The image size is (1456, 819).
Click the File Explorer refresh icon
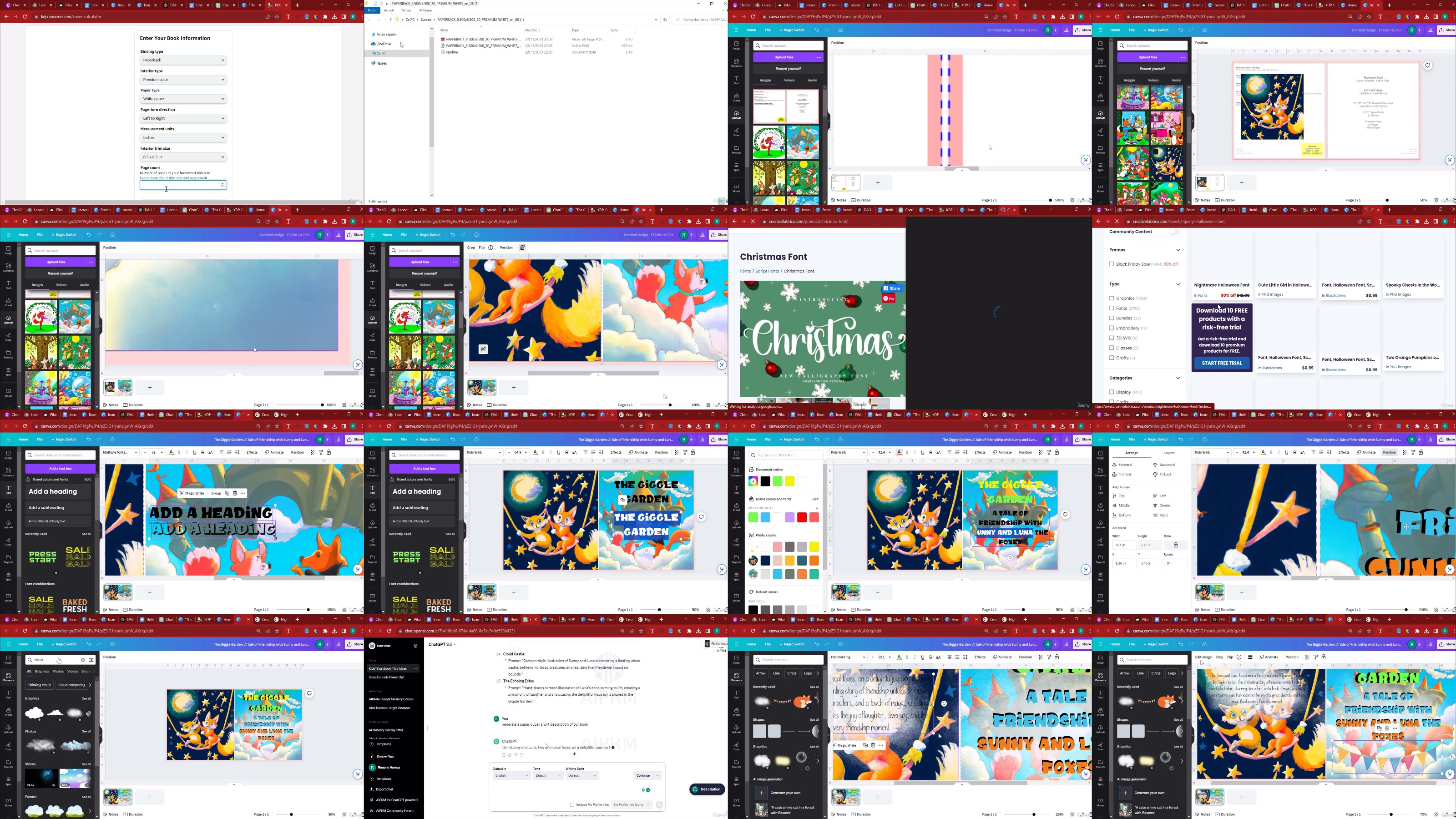[x=665, y=20]
